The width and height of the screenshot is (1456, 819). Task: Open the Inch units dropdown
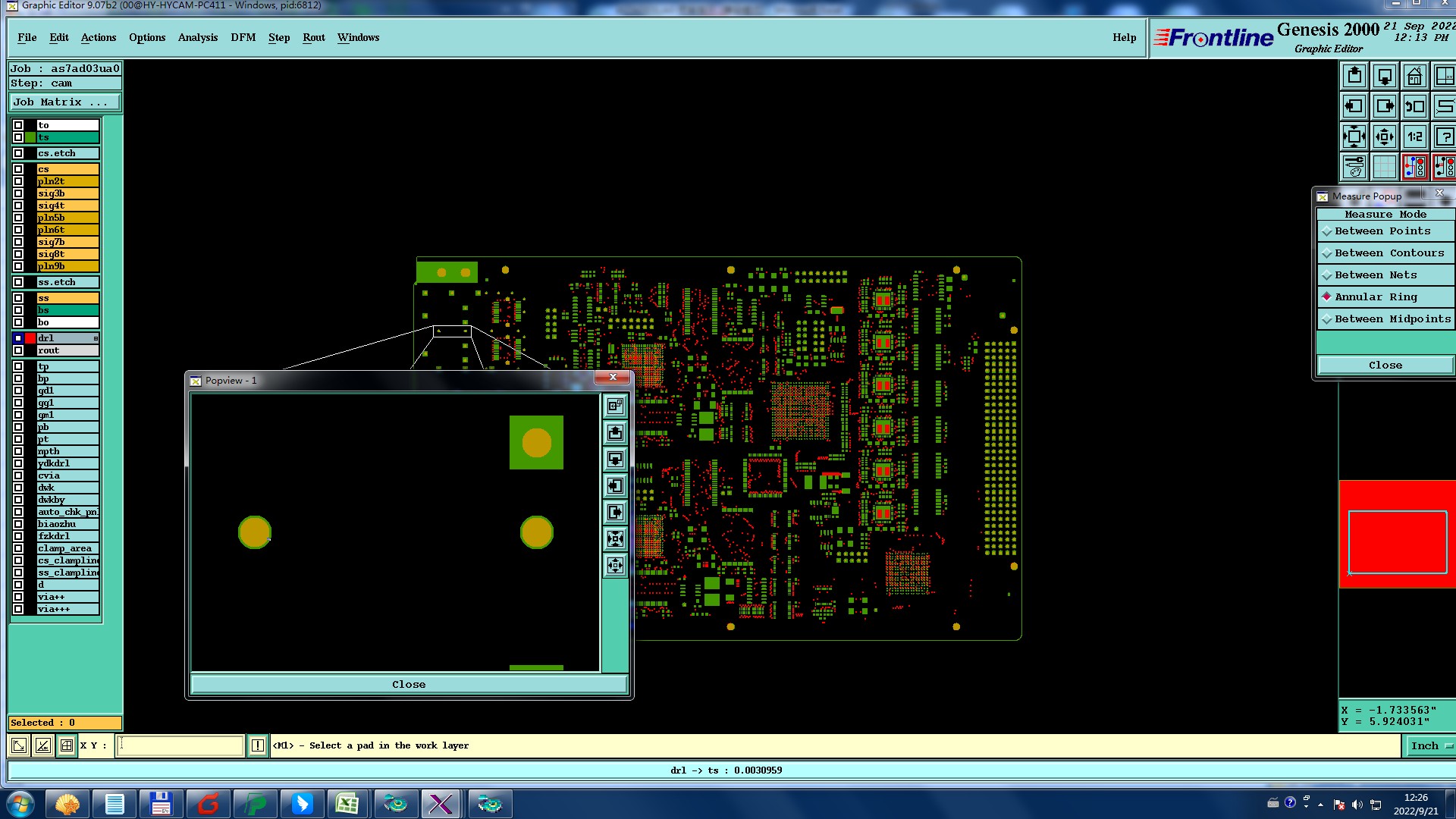coord(1429,746)
